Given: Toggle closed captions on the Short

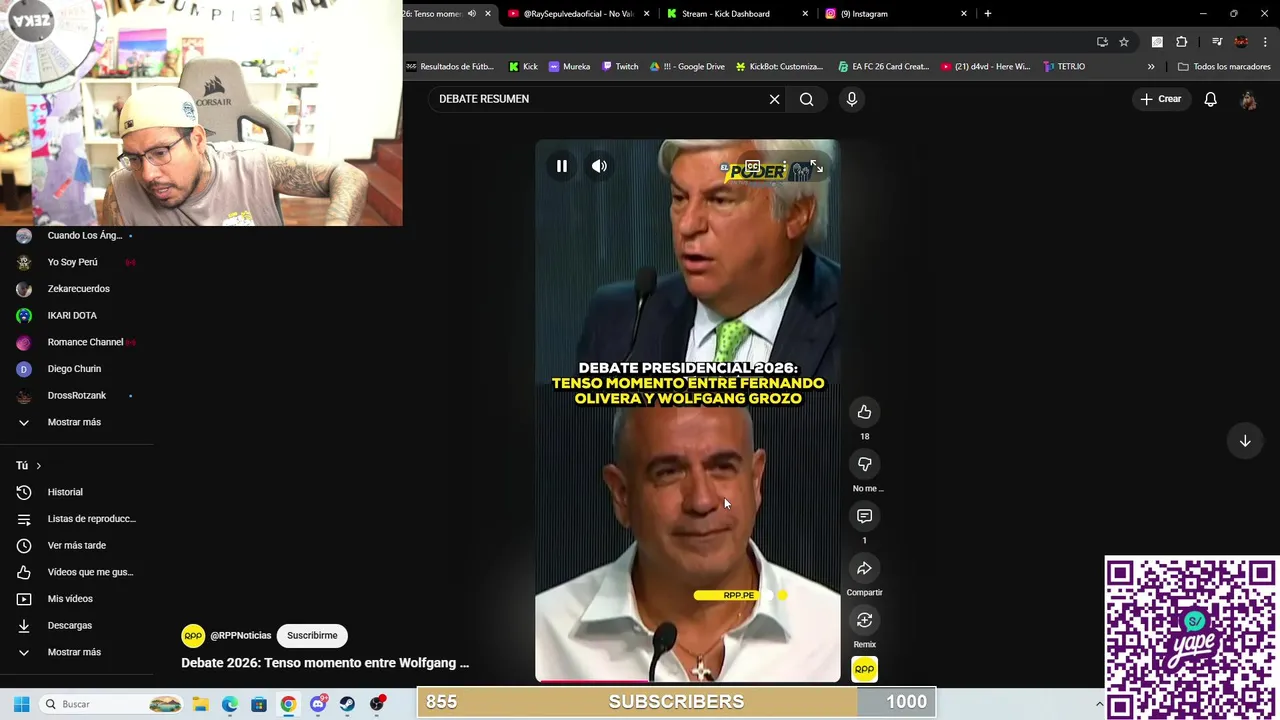Looking at the screenshot, I should 752,167.
